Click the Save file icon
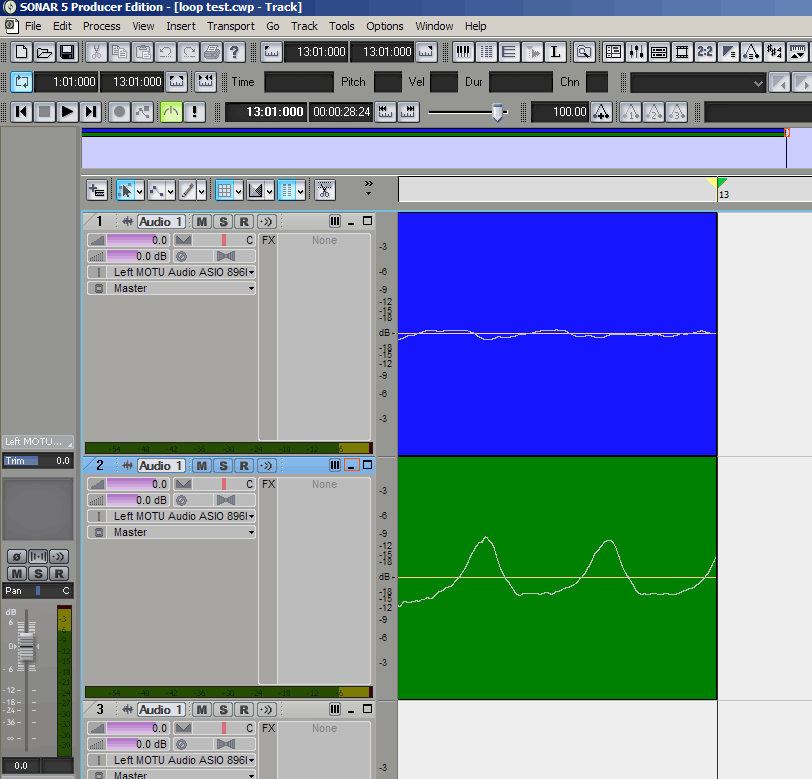 [x=67, y=52]
